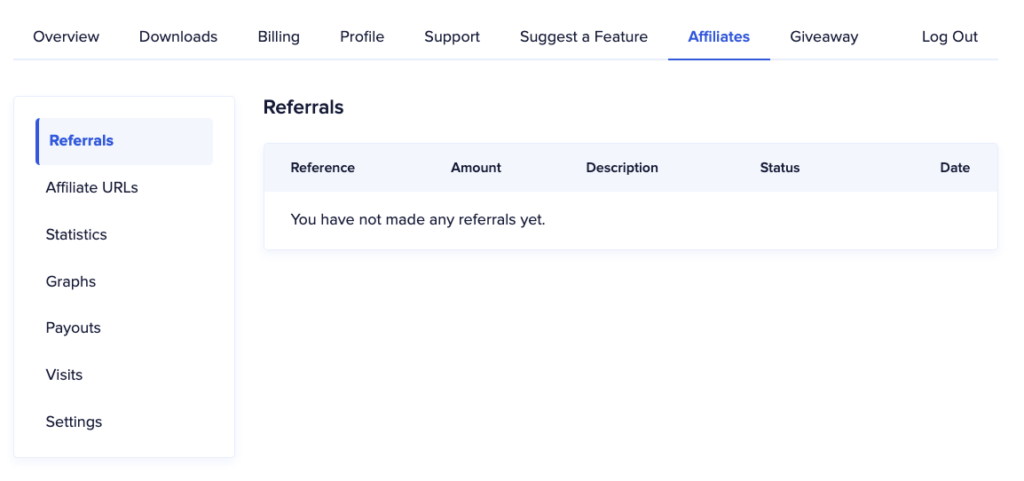Open the Support tab

coord(452,37)
